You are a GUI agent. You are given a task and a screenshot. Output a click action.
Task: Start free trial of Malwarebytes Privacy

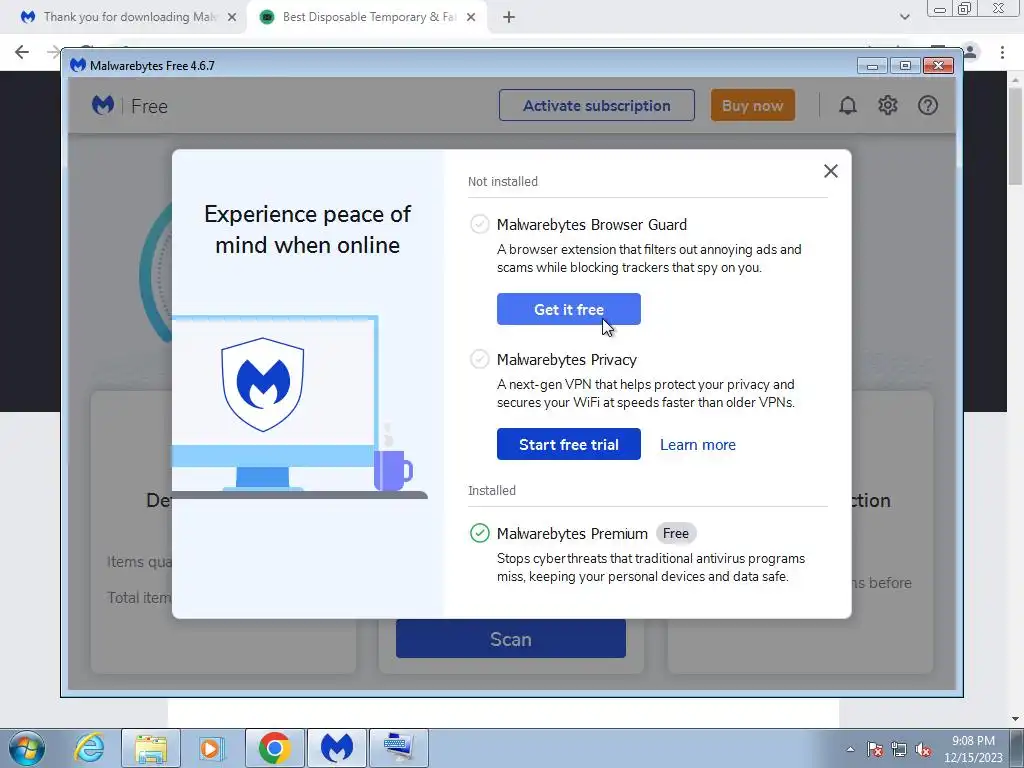pos(569,444)
